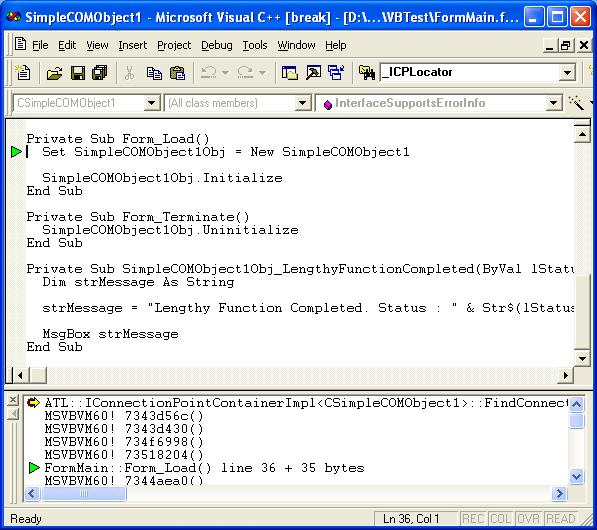
Task: Expand the InterfaceSupportsErrorInfo members dropdown
Action: [553, 103]
